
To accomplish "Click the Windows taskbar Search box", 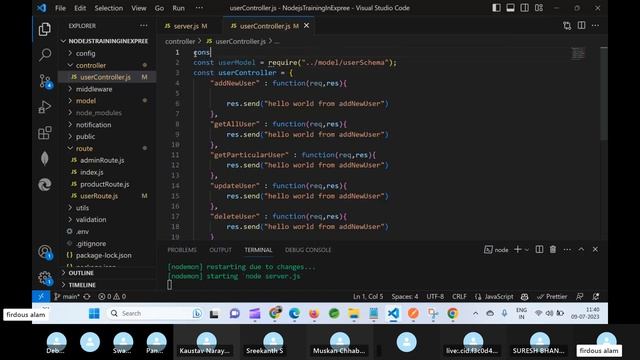I will pyautogui.click(x=155, y=313).
